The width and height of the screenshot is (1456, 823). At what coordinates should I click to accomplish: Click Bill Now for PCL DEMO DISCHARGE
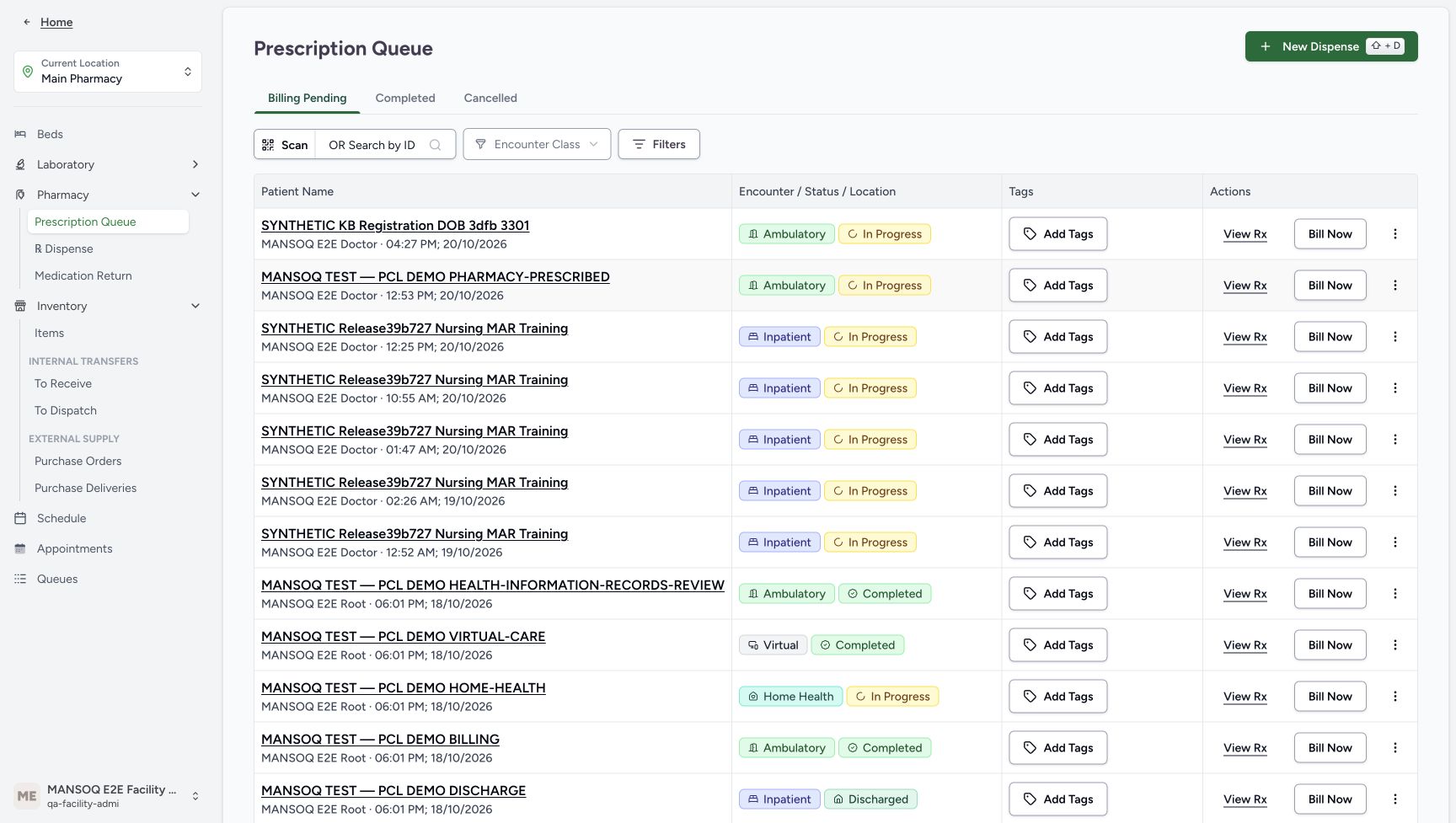[x=1330, y=799]
